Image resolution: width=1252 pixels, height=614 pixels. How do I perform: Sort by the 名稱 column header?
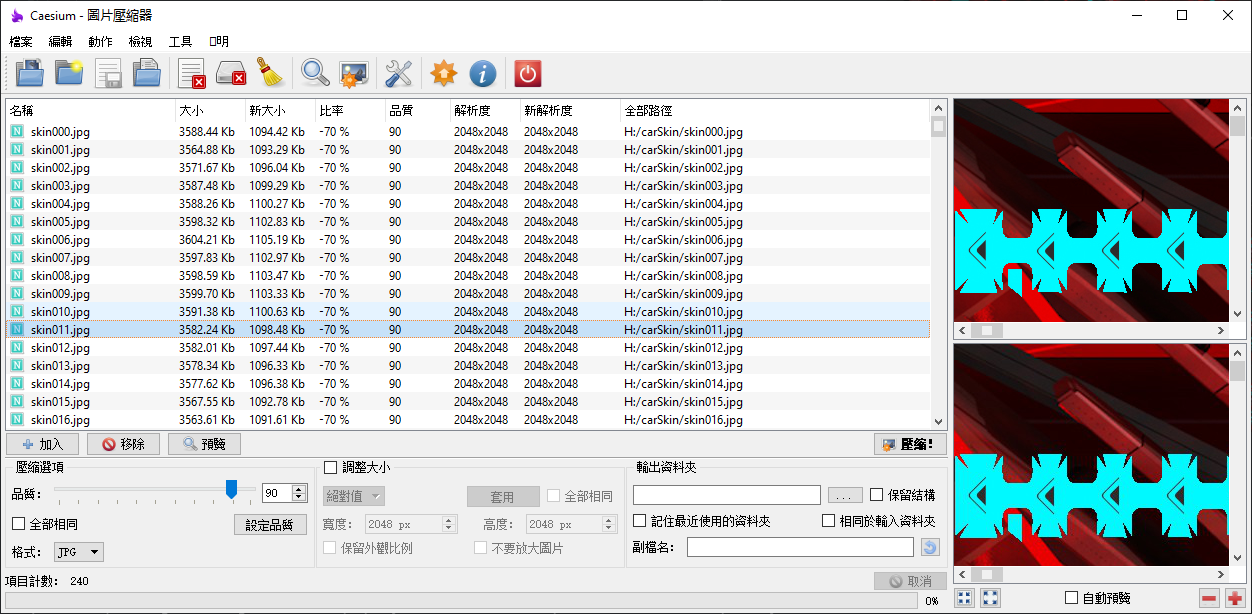point(90,110)
